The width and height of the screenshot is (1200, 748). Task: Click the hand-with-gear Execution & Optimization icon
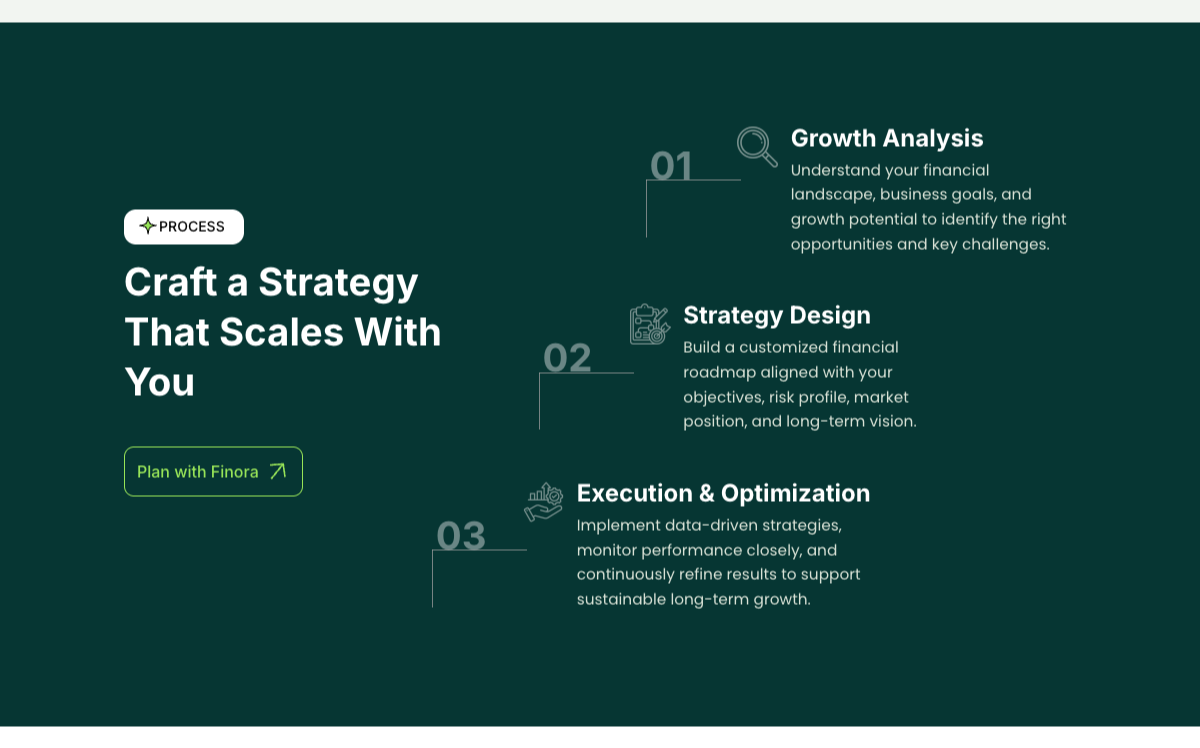point(543,502)
